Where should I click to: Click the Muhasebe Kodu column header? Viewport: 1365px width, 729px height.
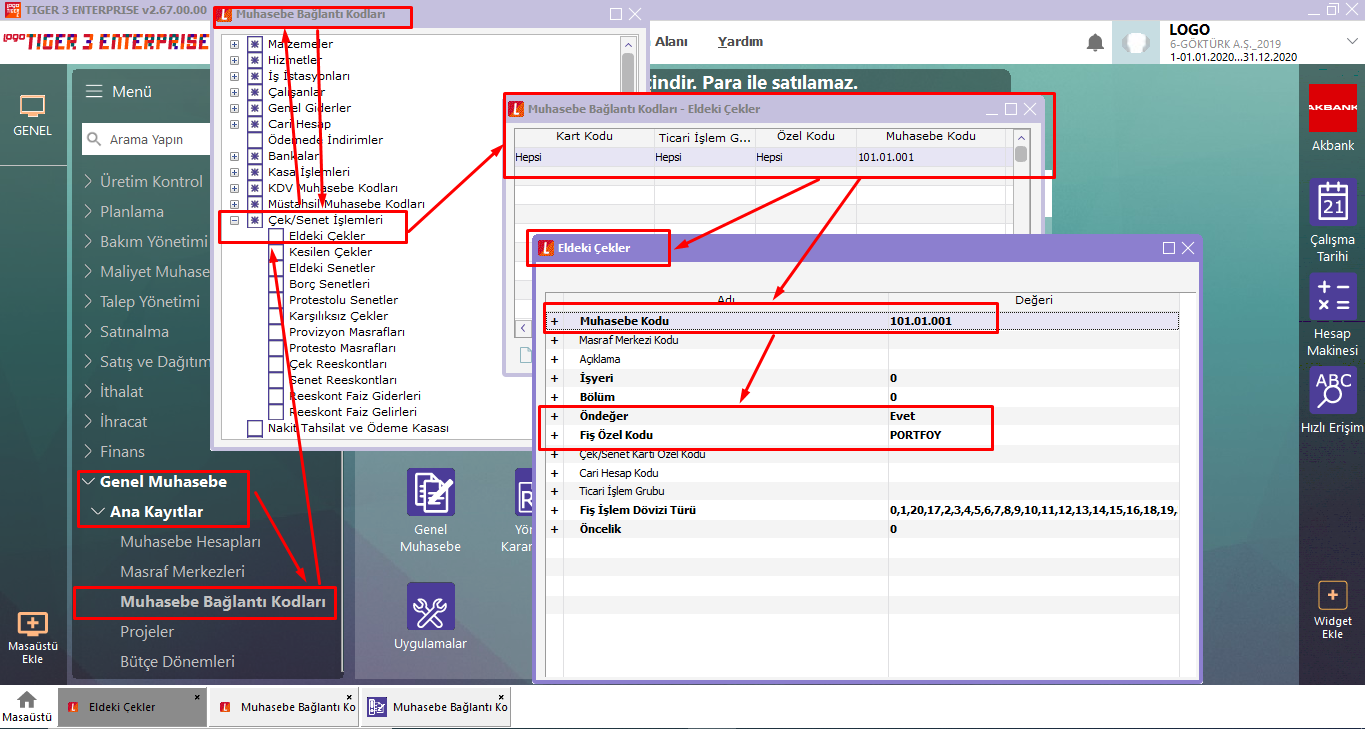(930, 137)
